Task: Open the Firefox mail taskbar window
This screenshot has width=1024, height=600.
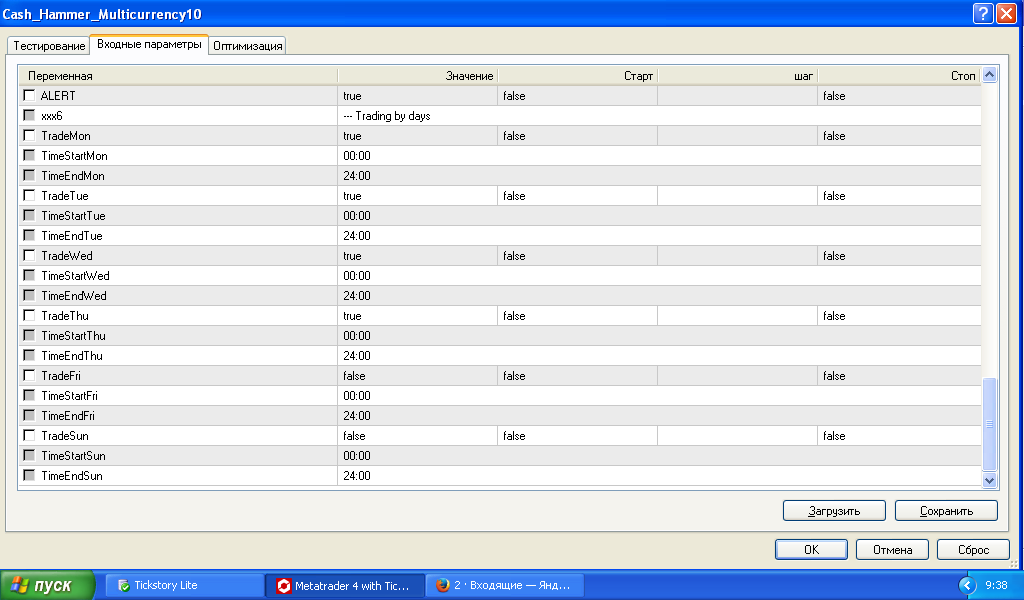Action: pos(505,586)
